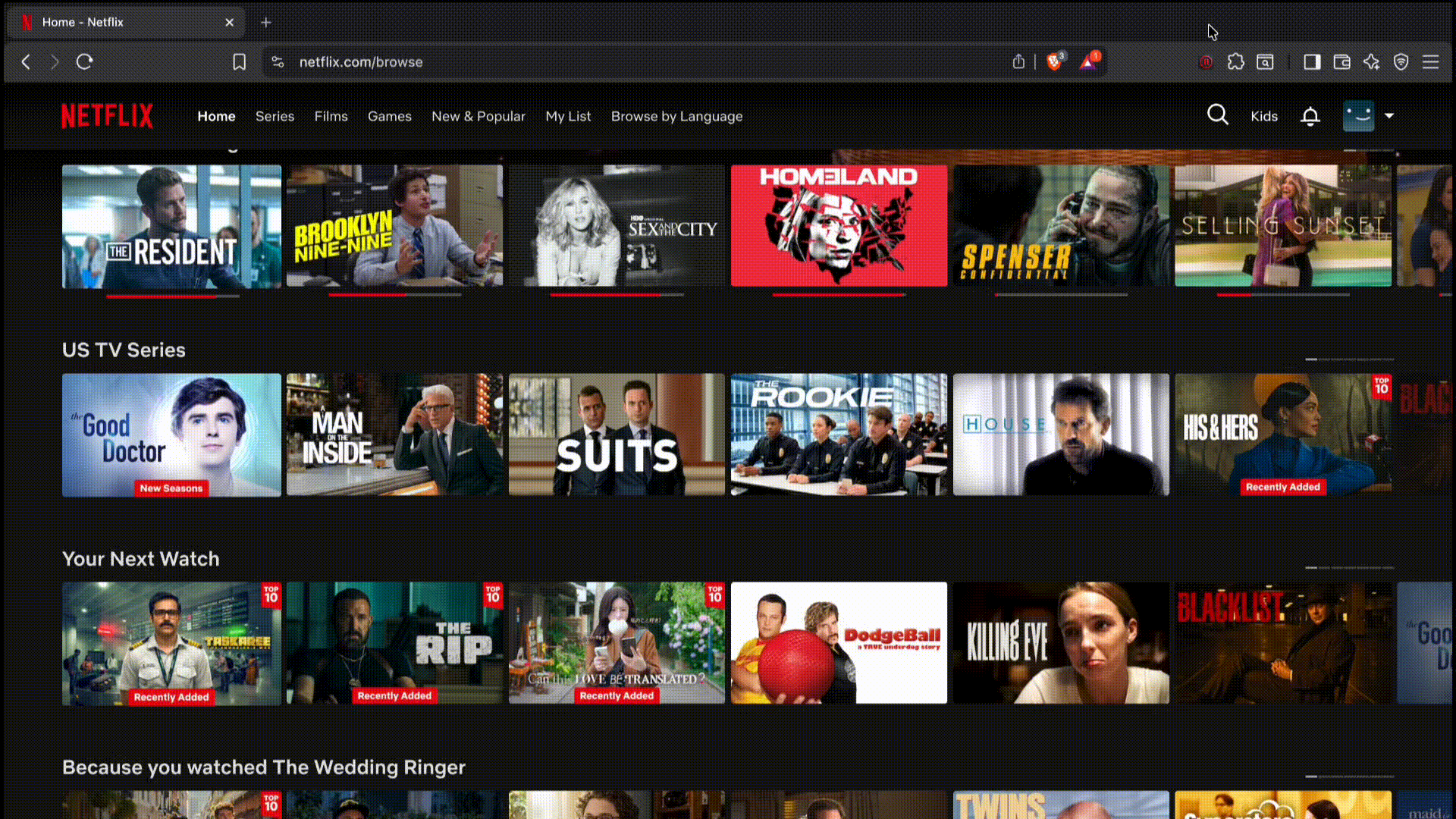
Task: Open Killing Eve thumbnail
Action: coord(1061,643)
